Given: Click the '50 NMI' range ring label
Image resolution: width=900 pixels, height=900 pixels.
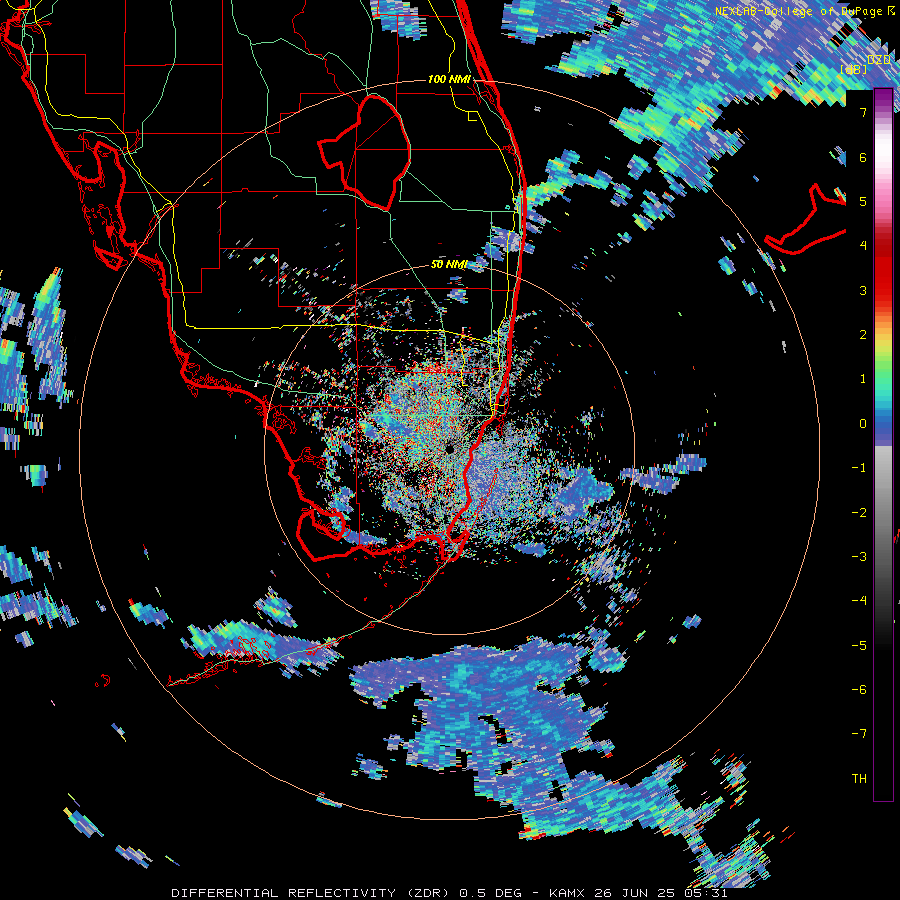Looking at the screenshot, I should click(x=449, y=265).
